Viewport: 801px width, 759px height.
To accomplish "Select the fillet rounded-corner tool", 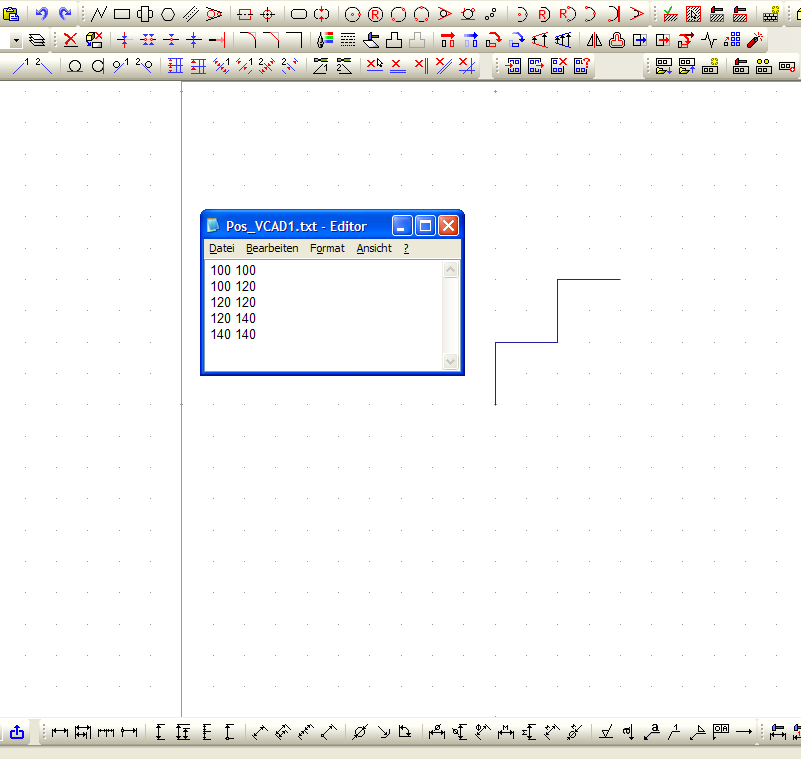I will pyautogui.click(x=248, y=40).
